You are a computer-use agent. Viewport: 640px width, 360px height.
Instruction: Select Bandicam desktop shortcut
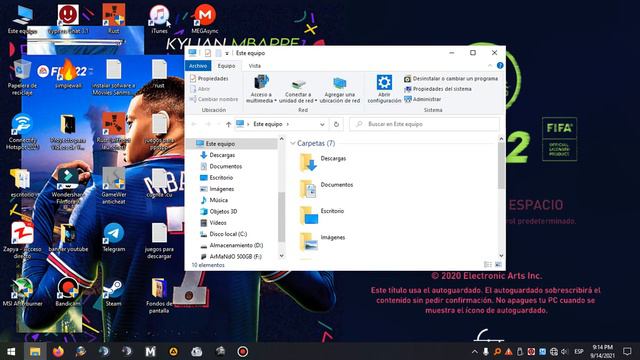click(68, 293)
